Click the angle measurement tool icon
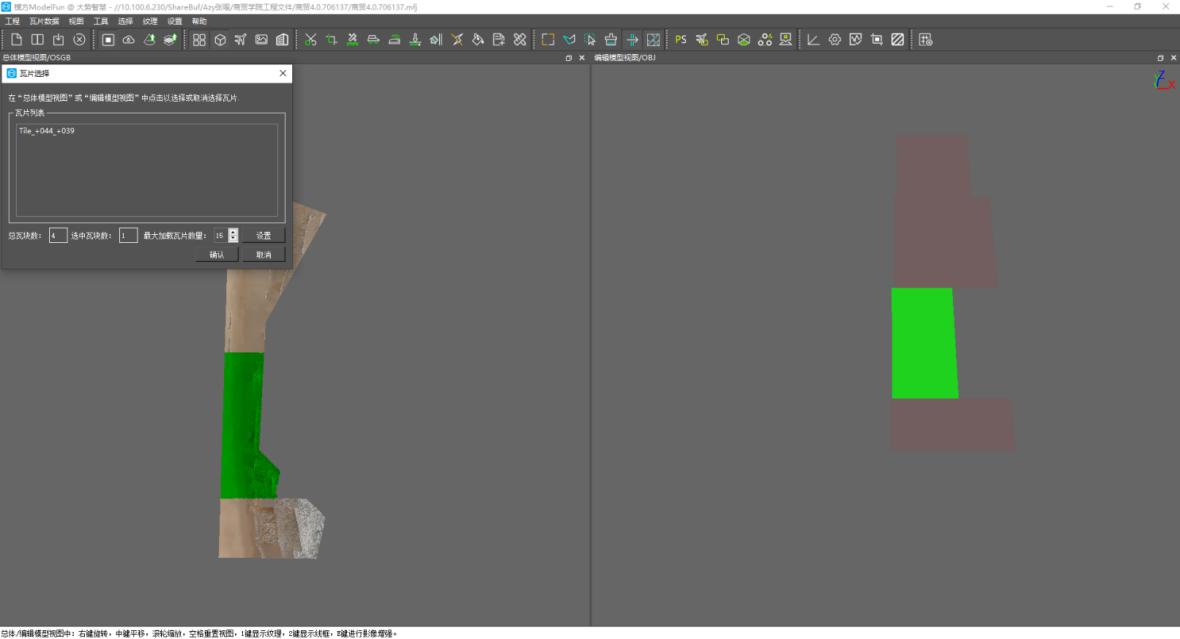Viewport: 1180px width, 639px height. [814, 39]
